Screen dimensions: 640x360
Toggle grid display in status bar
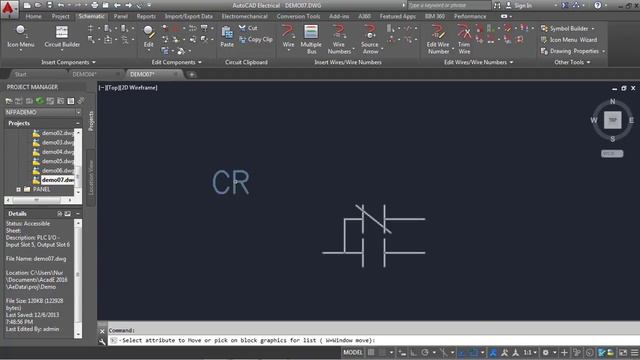click(371, 352)
